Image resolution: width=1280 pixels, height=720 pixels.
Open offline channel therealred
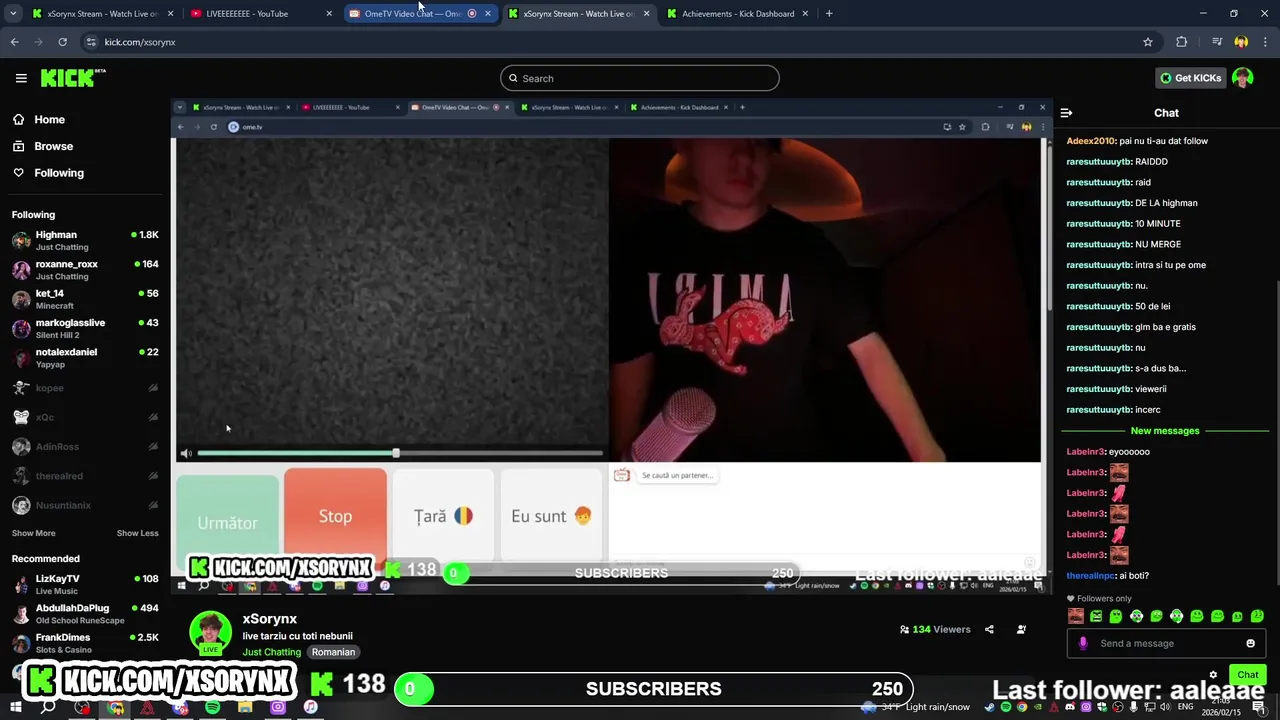click(x=85, y=476)
